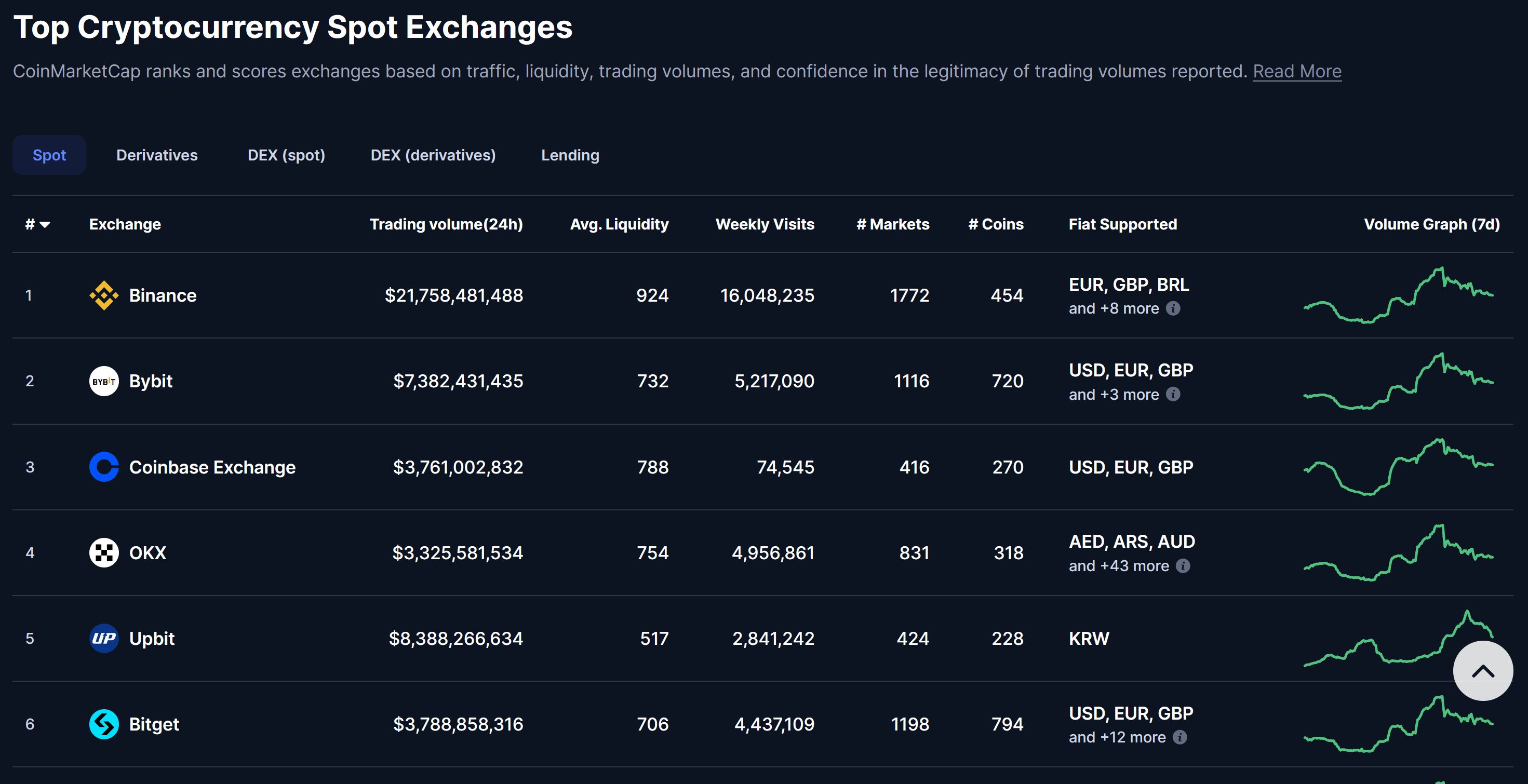Open the Bitget exchange name link
1528x784 pixels.
point(154,724)
